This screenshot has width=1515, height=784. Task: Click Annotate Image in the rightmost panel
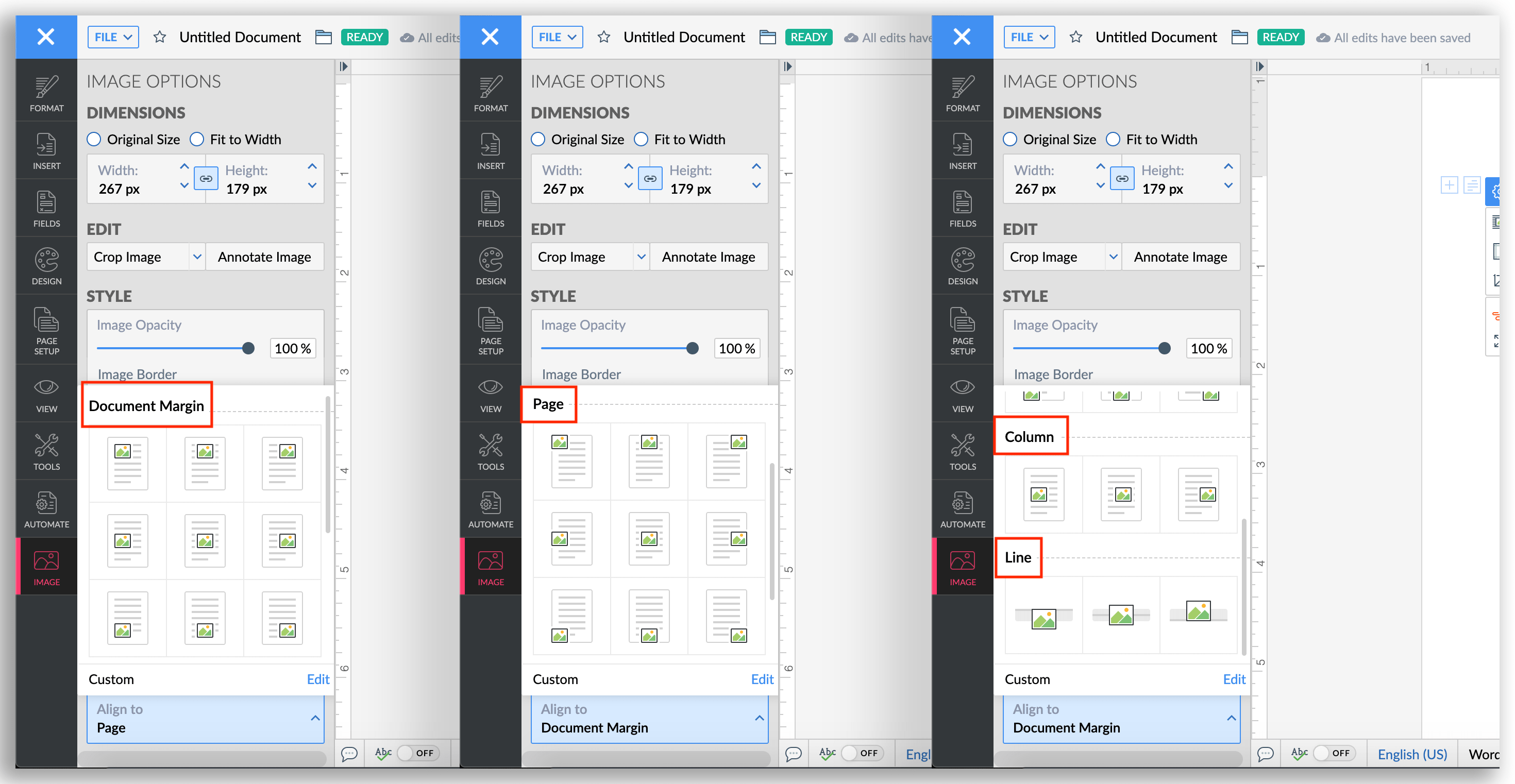pyautogui.click(x=1180, y=257)
